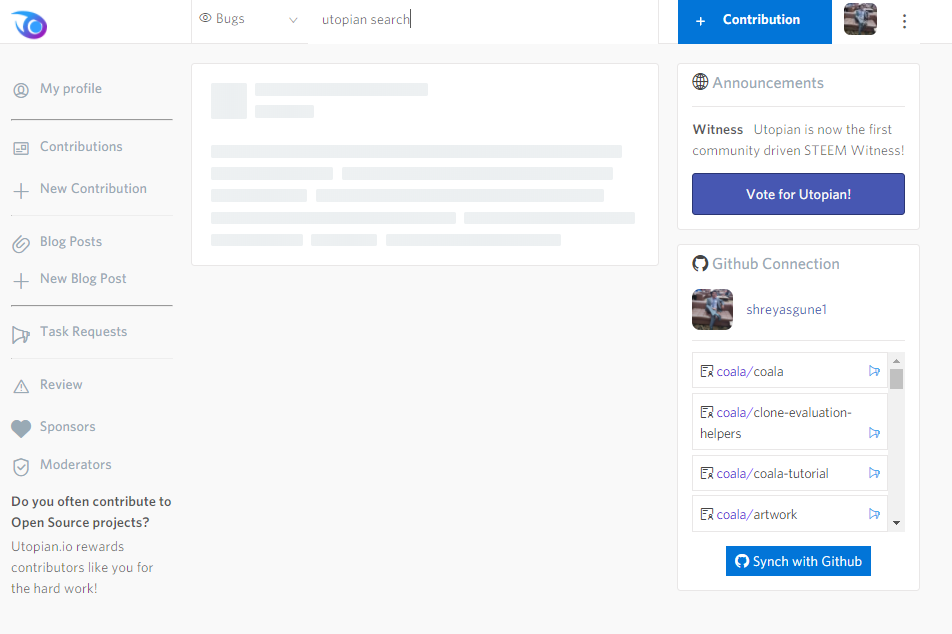952x634 pixels.
Task: Open Blog Posts in the sidebar
Action: pyautogui.click(x=70, y=241)
